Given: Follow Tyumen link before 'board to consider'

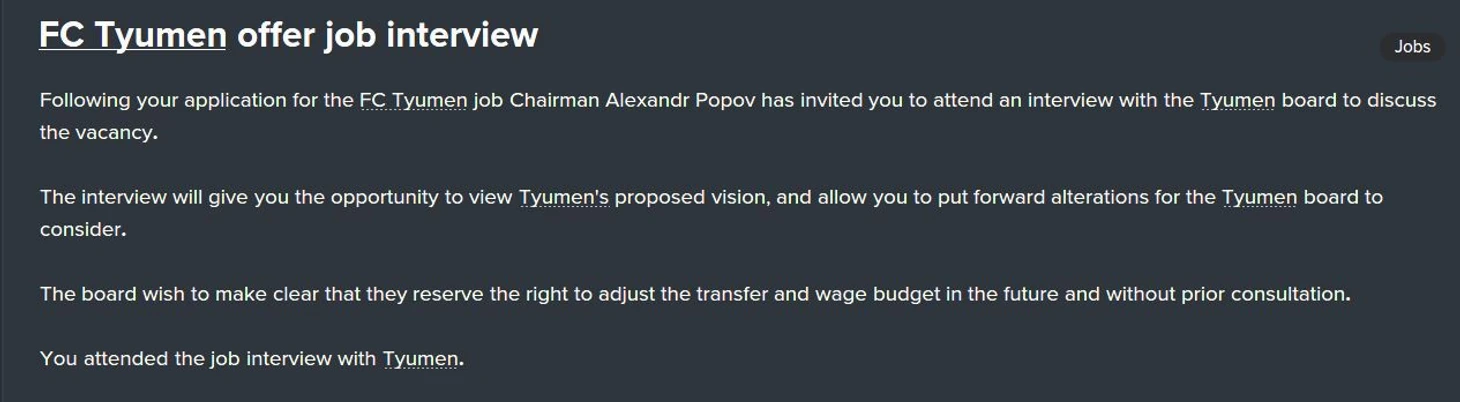Looking at the screenshot, I should click(x=1259, y=197).
